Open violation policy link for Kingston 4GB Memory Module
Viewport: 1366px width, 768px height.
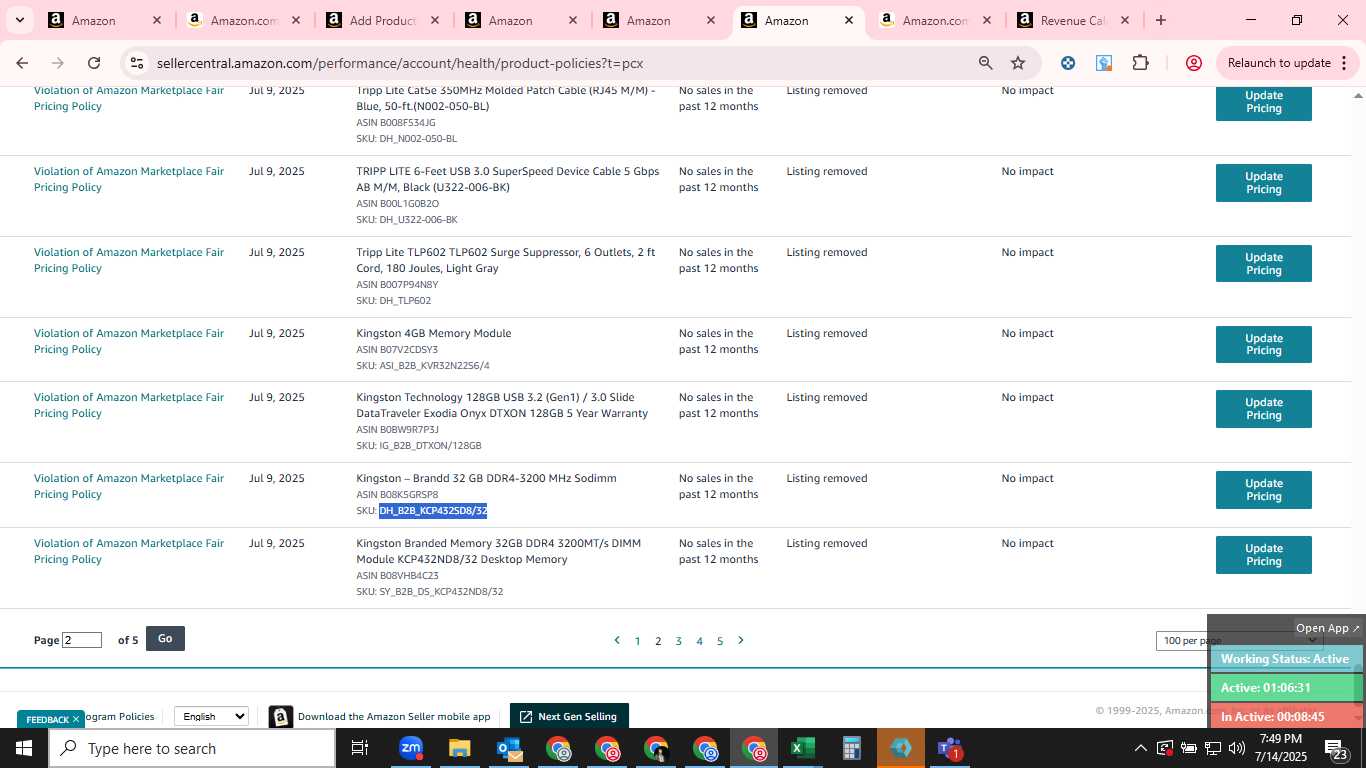pos(129,341)
